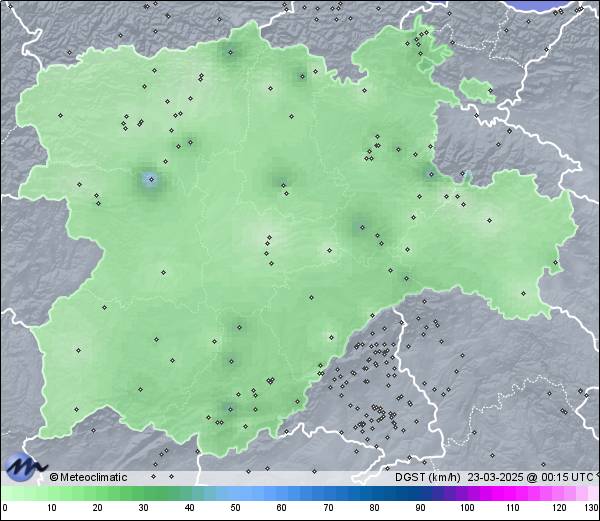Screen dimensions: 600x521
Task: Click scale label 10
Action: [x=52, y=508]
